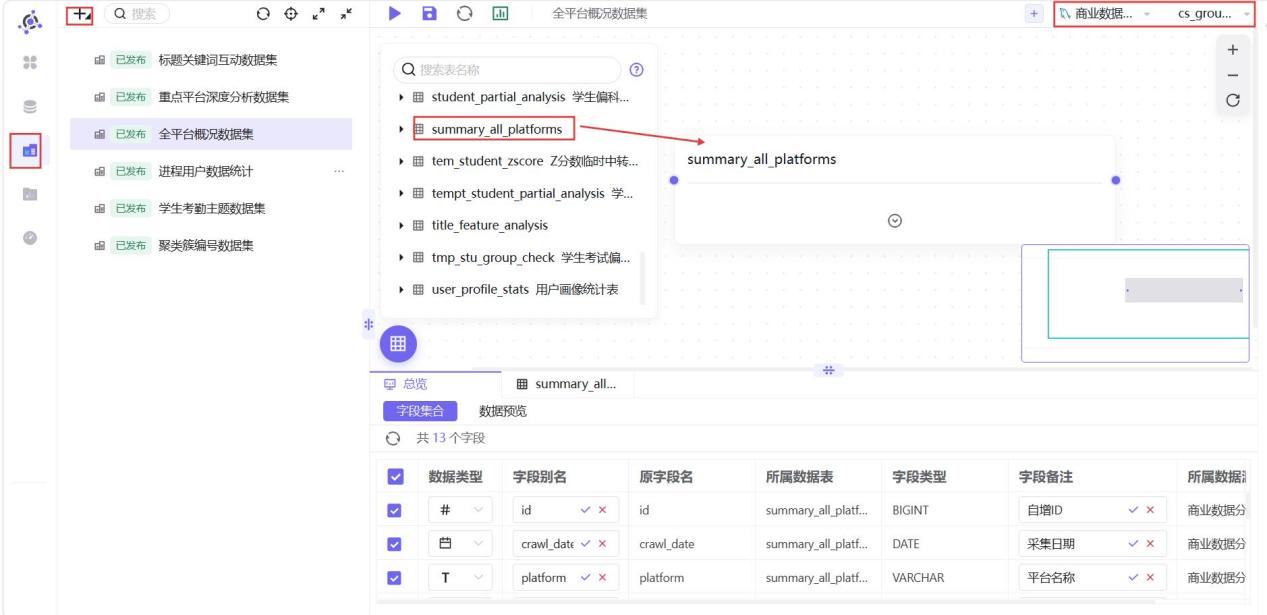This screenshot has height=615, width=1267.
Task: Open the cs_grou... schema dropdown
Action: 1212,14
